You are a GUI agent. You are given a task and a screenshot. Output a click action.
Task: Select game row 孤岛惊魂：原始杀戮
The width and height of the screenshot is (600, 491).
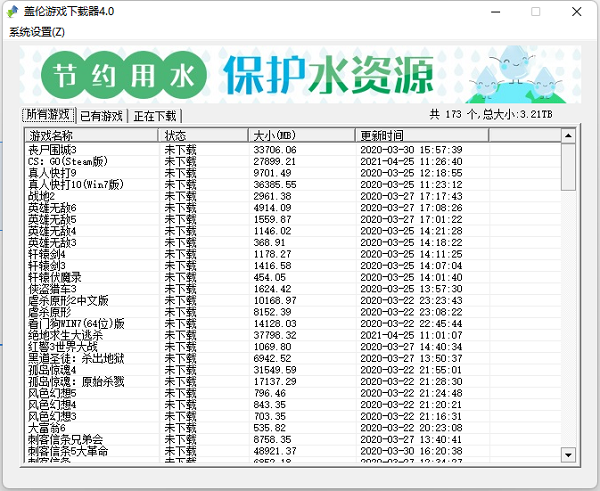pos(293,382)
